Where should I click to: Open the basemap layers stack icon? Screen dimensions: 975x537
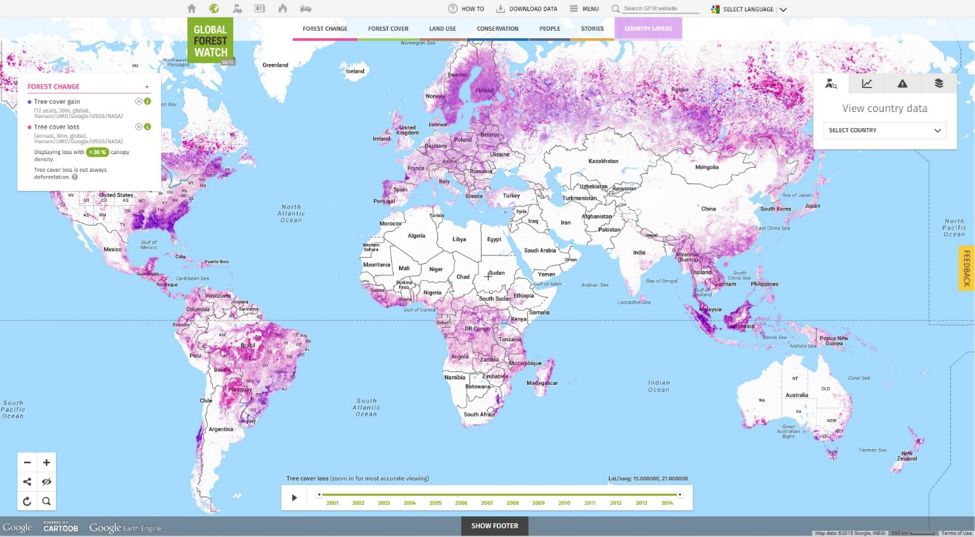click(x=938, y=84)
